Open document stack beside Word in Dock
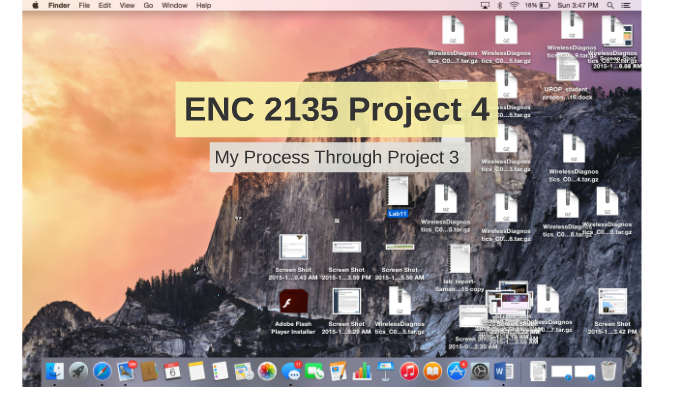 click(538, 371)
